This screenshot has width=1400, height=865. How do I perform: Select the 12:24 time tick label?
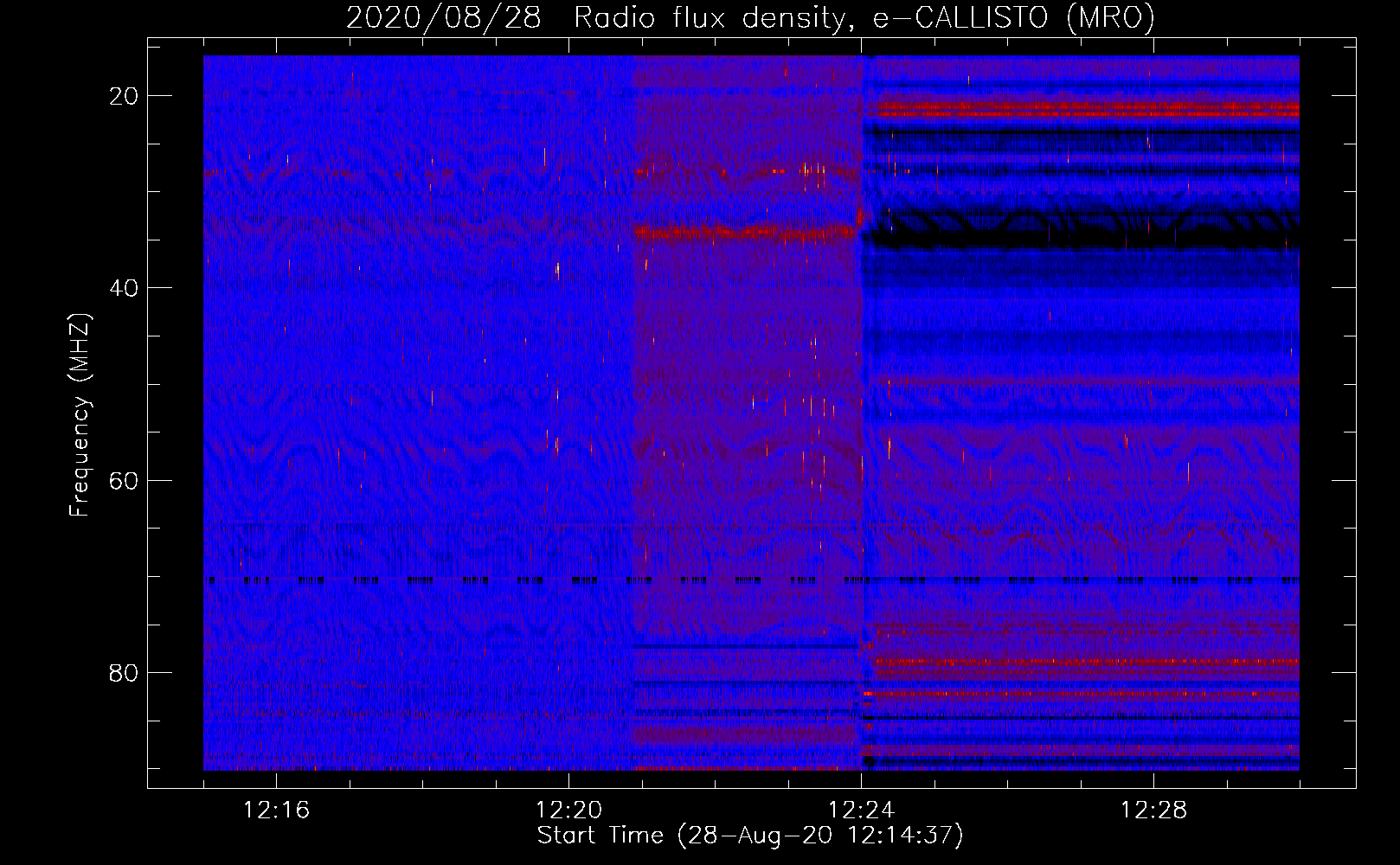[861, 811]
